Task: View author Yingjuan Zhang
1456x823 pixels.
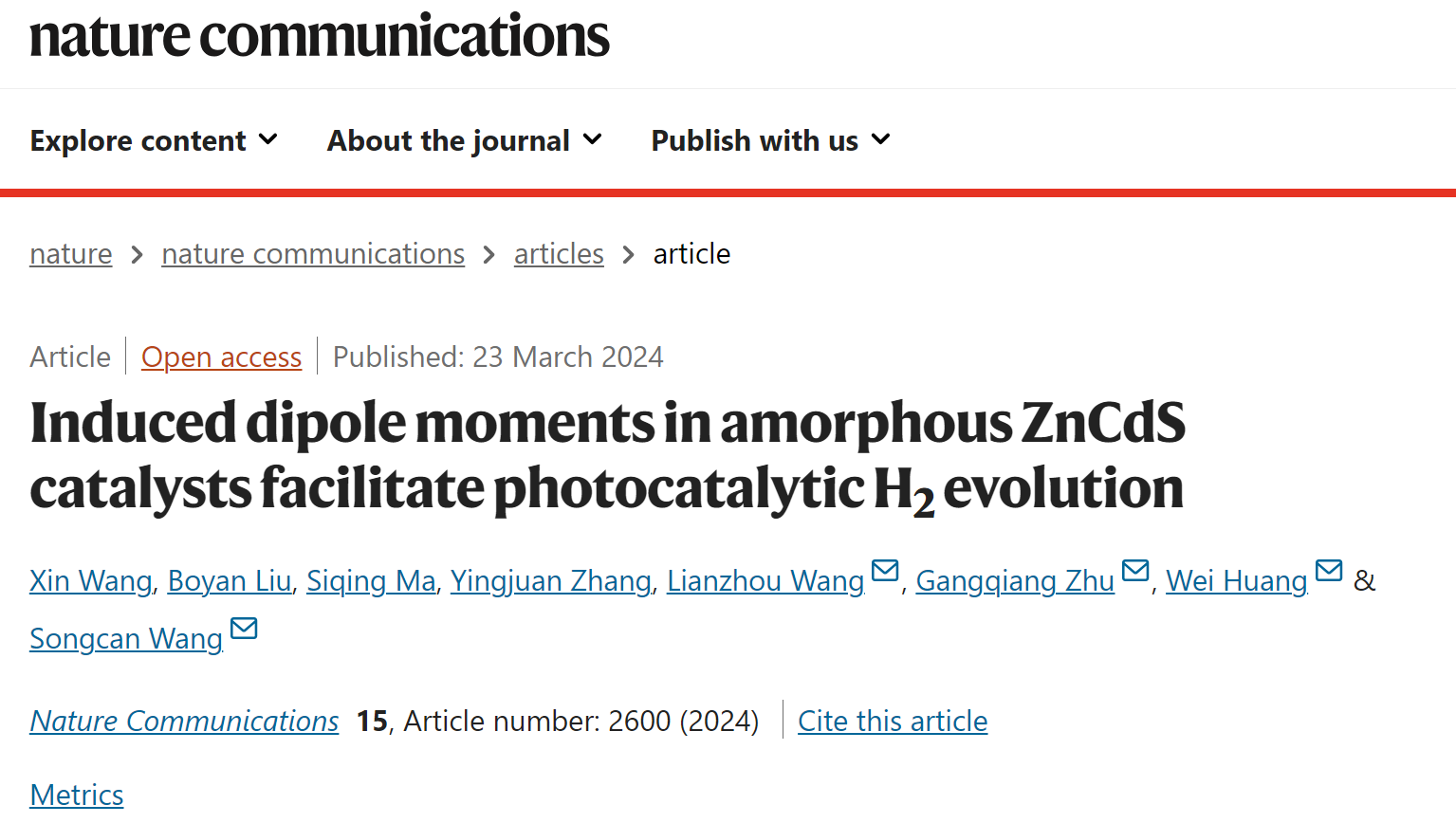Action: click(x=551, y=580)
